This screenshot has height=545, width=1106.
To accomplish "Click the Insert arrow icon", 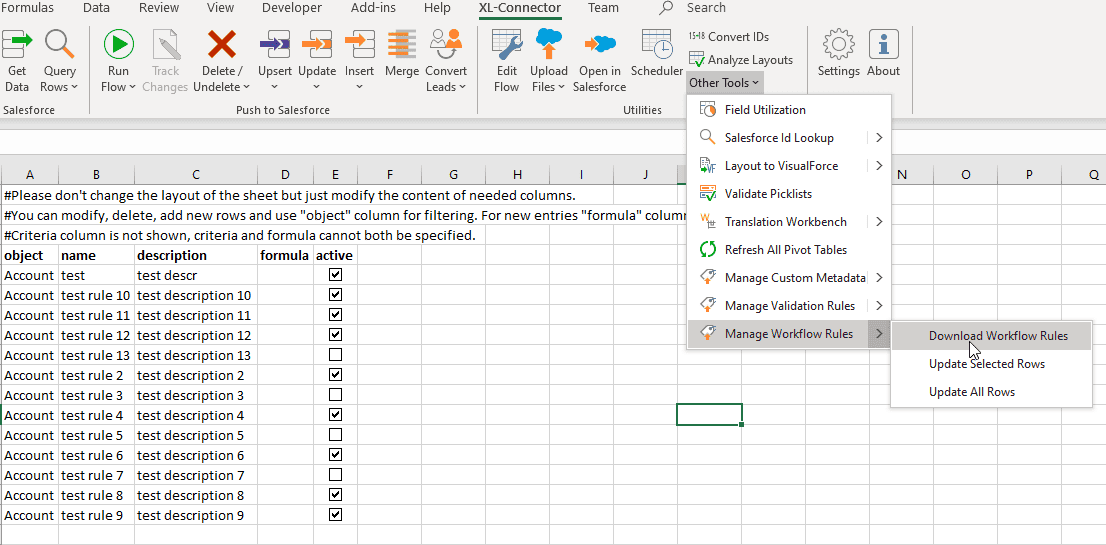I will (359, 44).
